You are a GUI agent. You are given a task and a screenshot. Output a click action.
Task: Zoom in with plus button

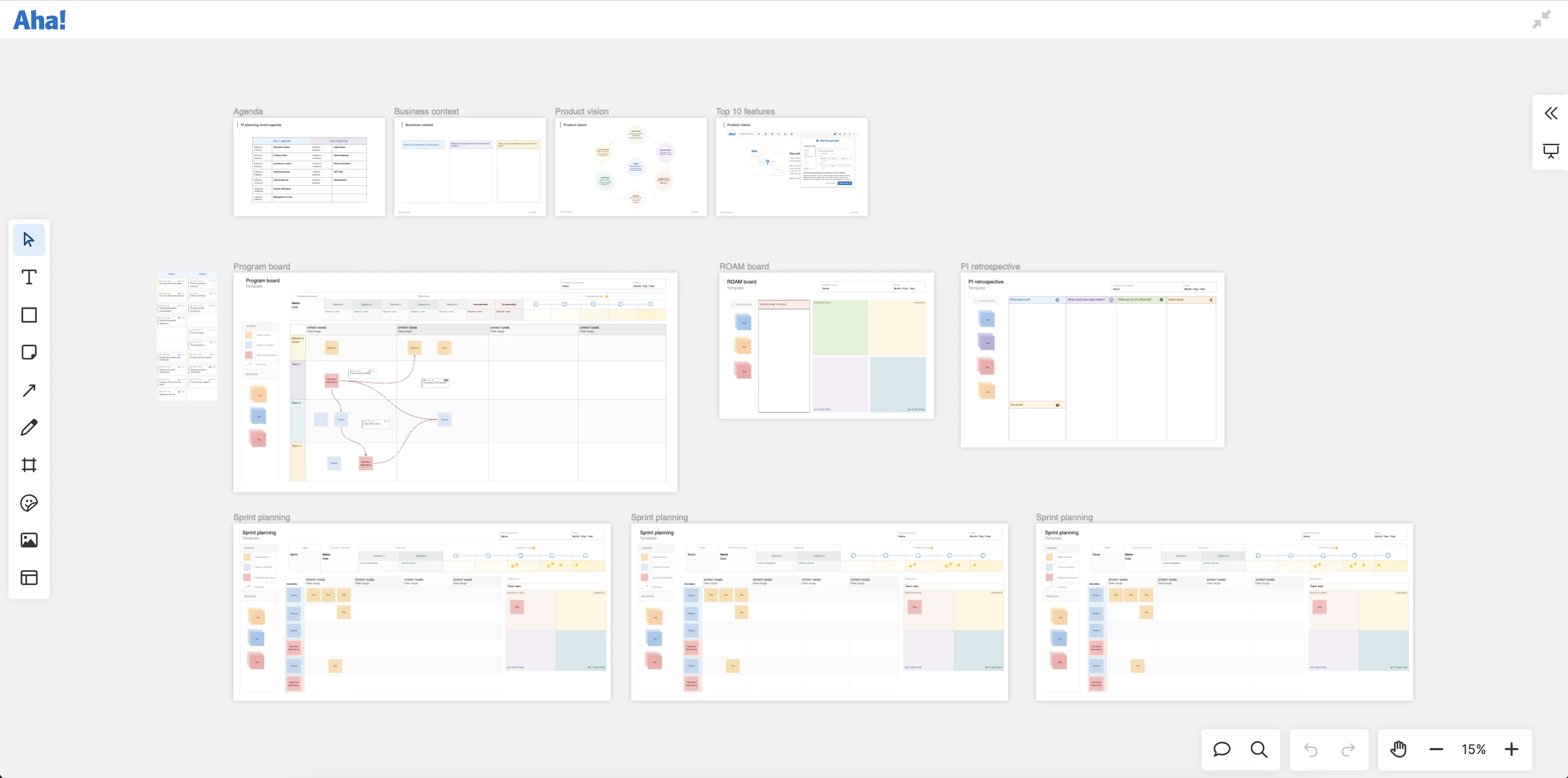[1512, 749]
